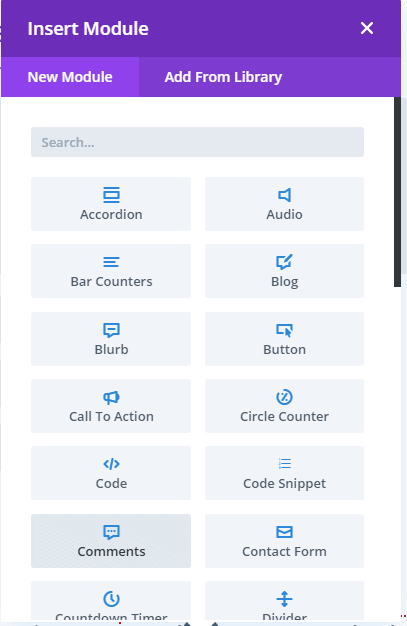
Task: Select the Call To Action megaphone
Action: (111, 397)
